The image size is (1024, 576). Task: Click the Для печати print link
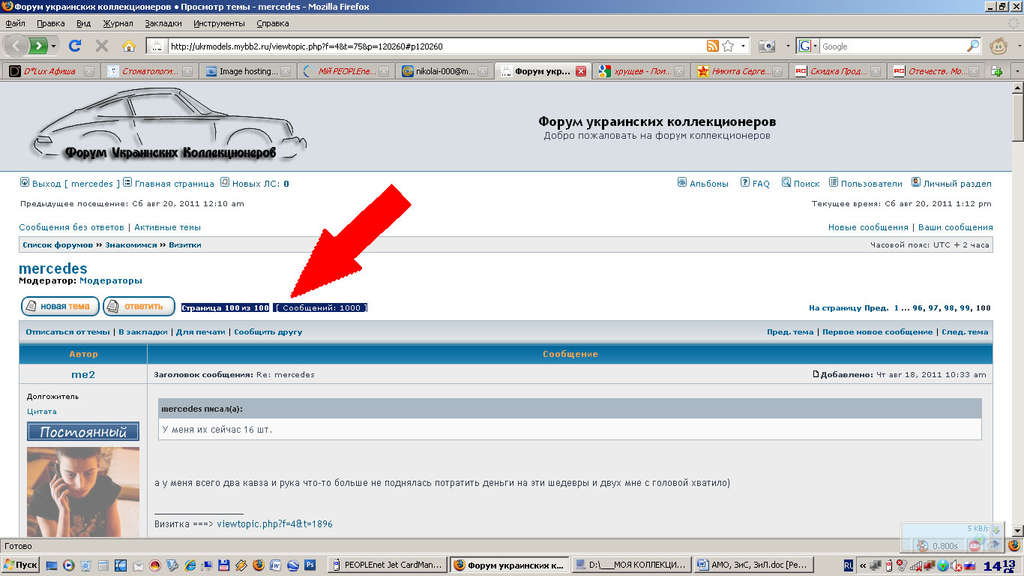pyautogui.click(x=200, y=332)
